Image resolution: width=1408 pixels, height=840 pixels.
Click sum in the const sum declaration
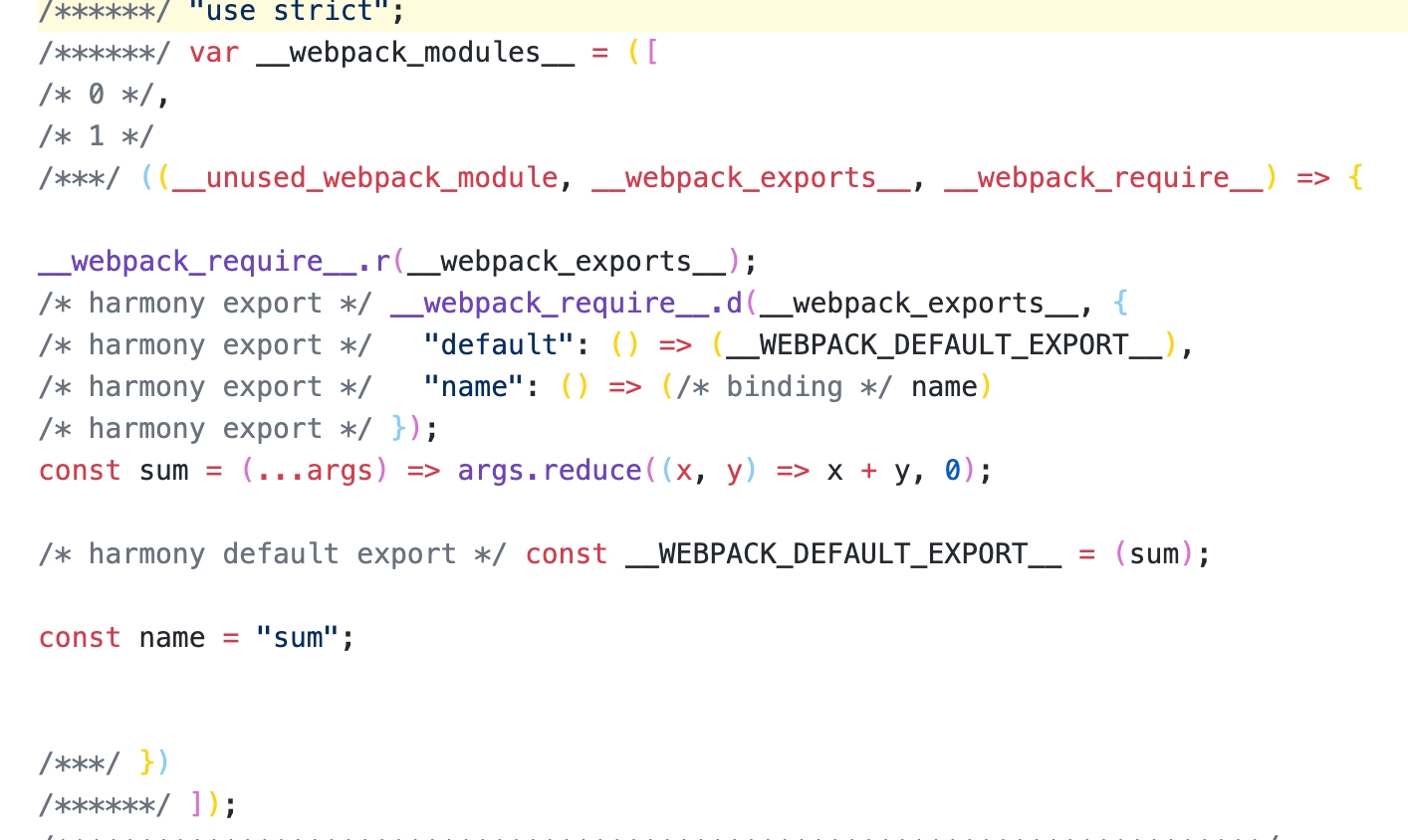coord(163,470)
